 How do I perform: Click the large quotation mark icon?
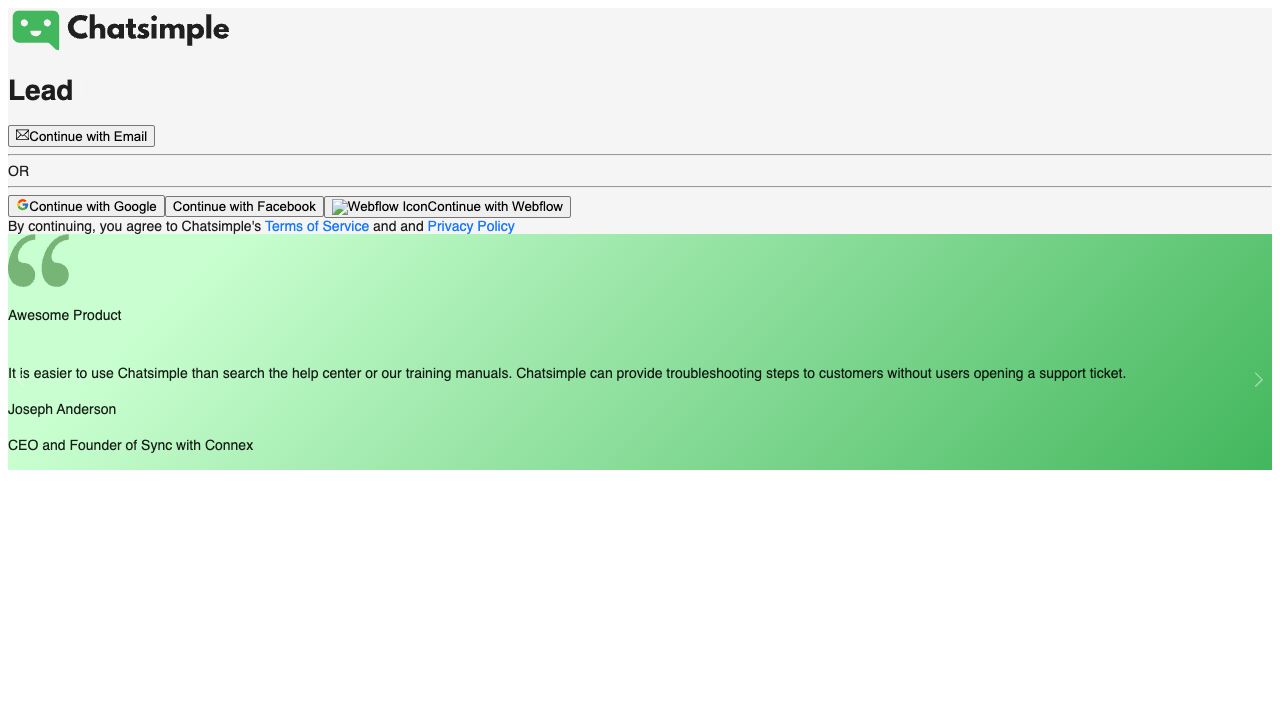click(39, 261)
